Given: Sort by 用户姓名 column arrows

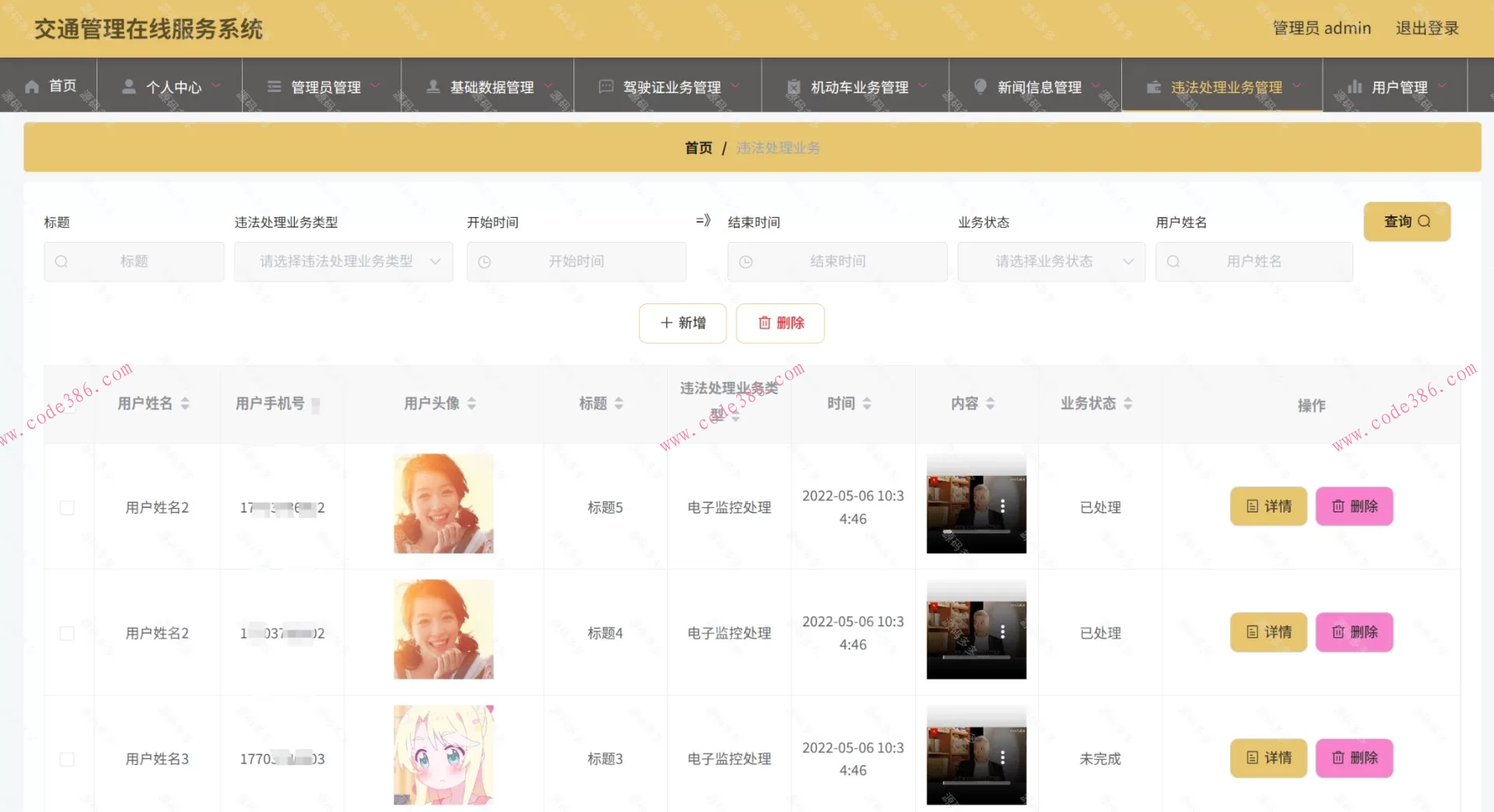Looking at the screenshot, I should [x=185, y=404].
